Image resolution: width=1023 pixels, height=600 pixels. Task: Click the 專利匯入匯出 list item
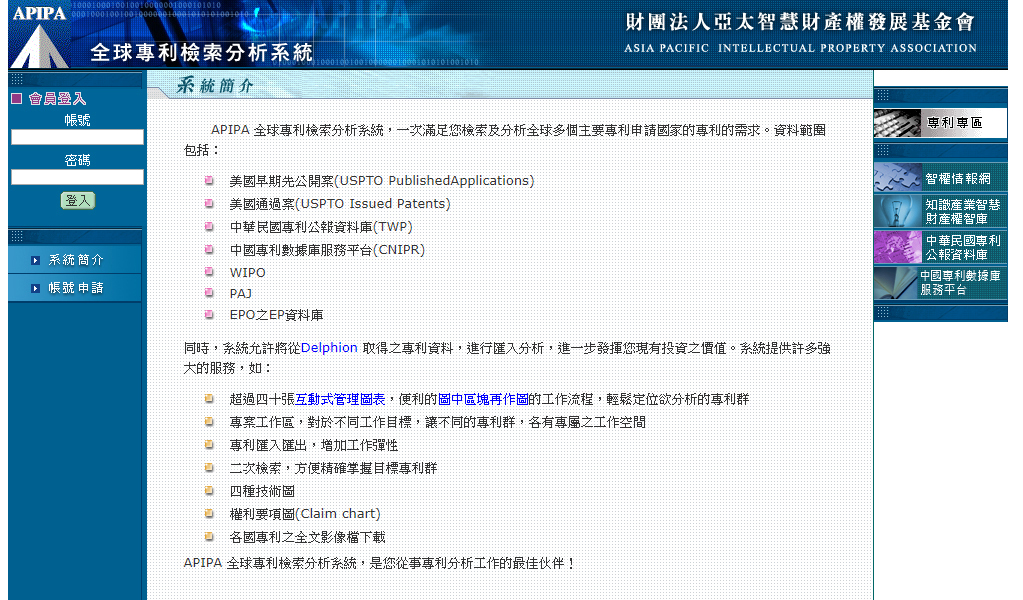[313, 445]
